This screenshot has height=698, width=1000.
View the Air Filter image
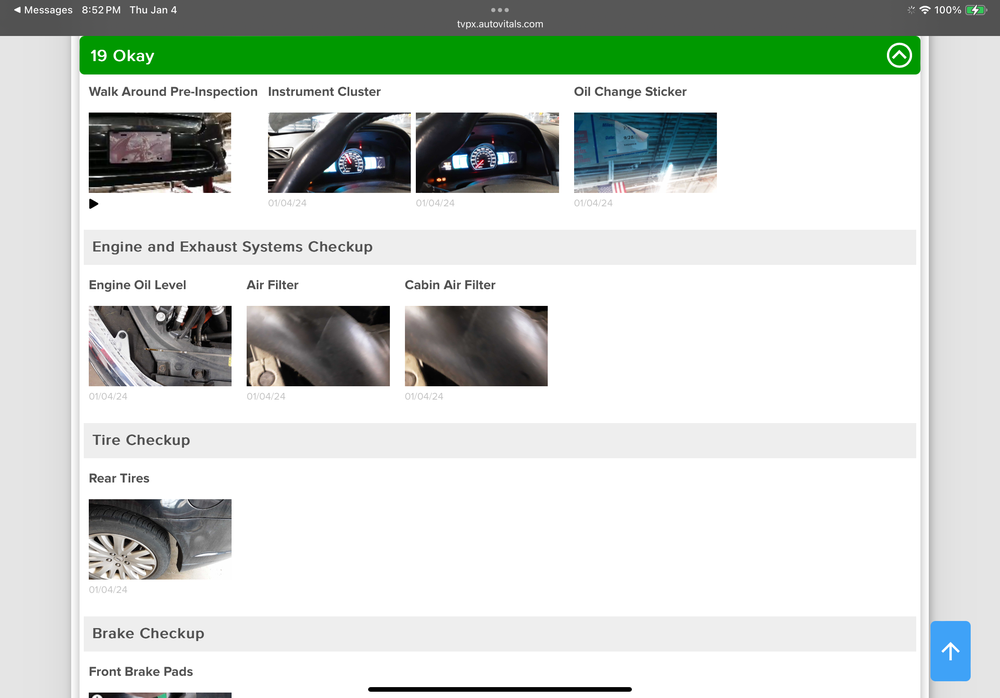point(318,346)
